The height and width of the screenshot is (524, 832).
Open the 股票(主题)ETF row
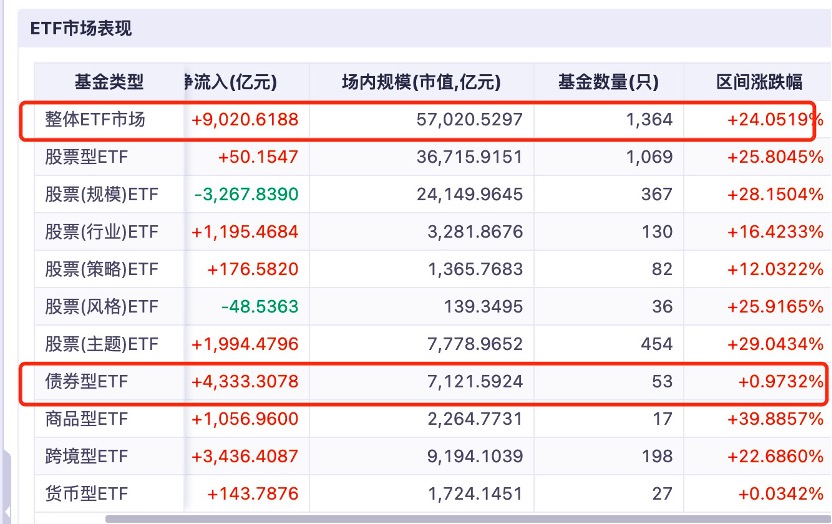pyautogui.click(x=102, y=344)
